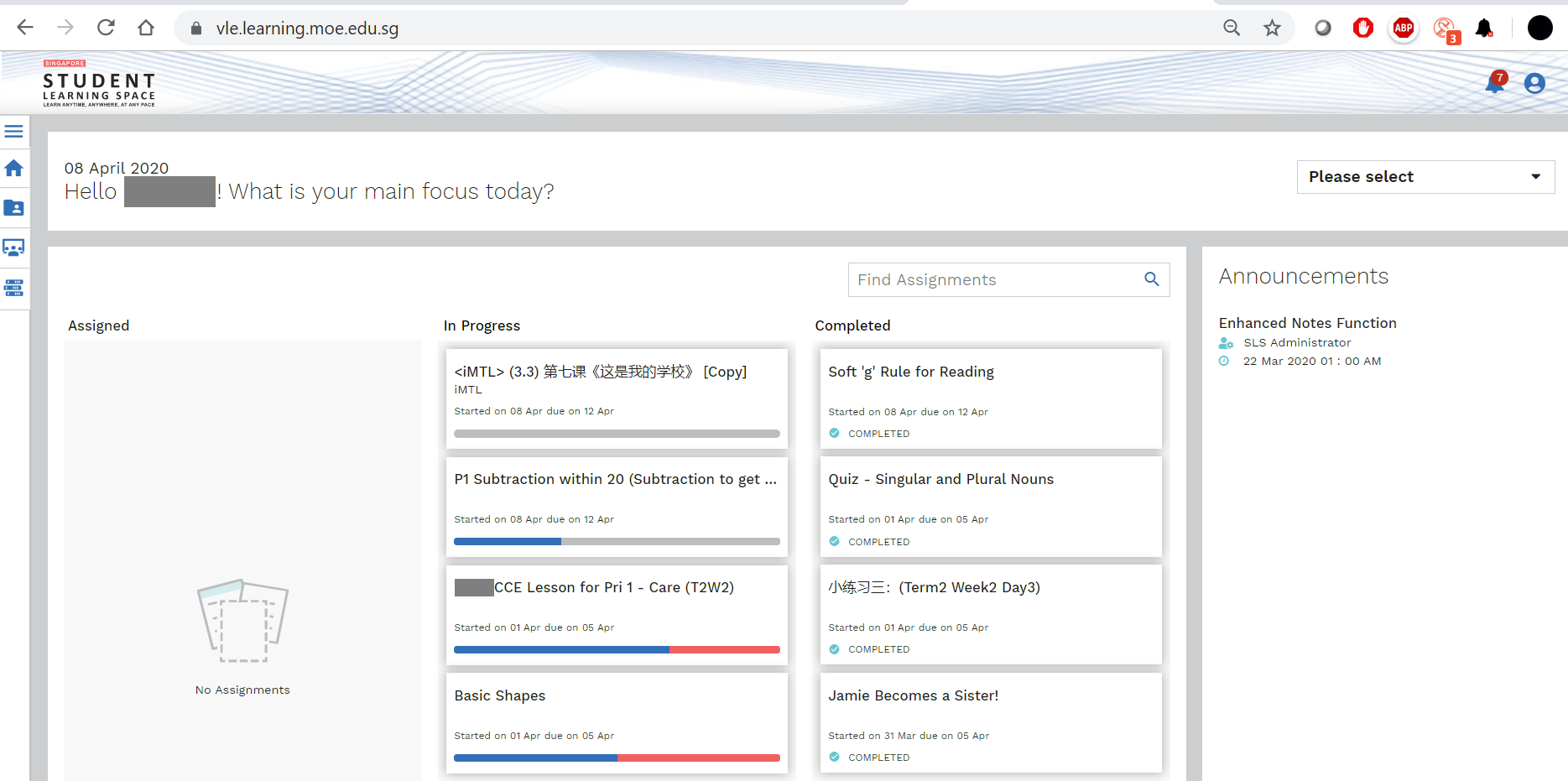Click the iMTL subject label

click(x=468, y=390)
